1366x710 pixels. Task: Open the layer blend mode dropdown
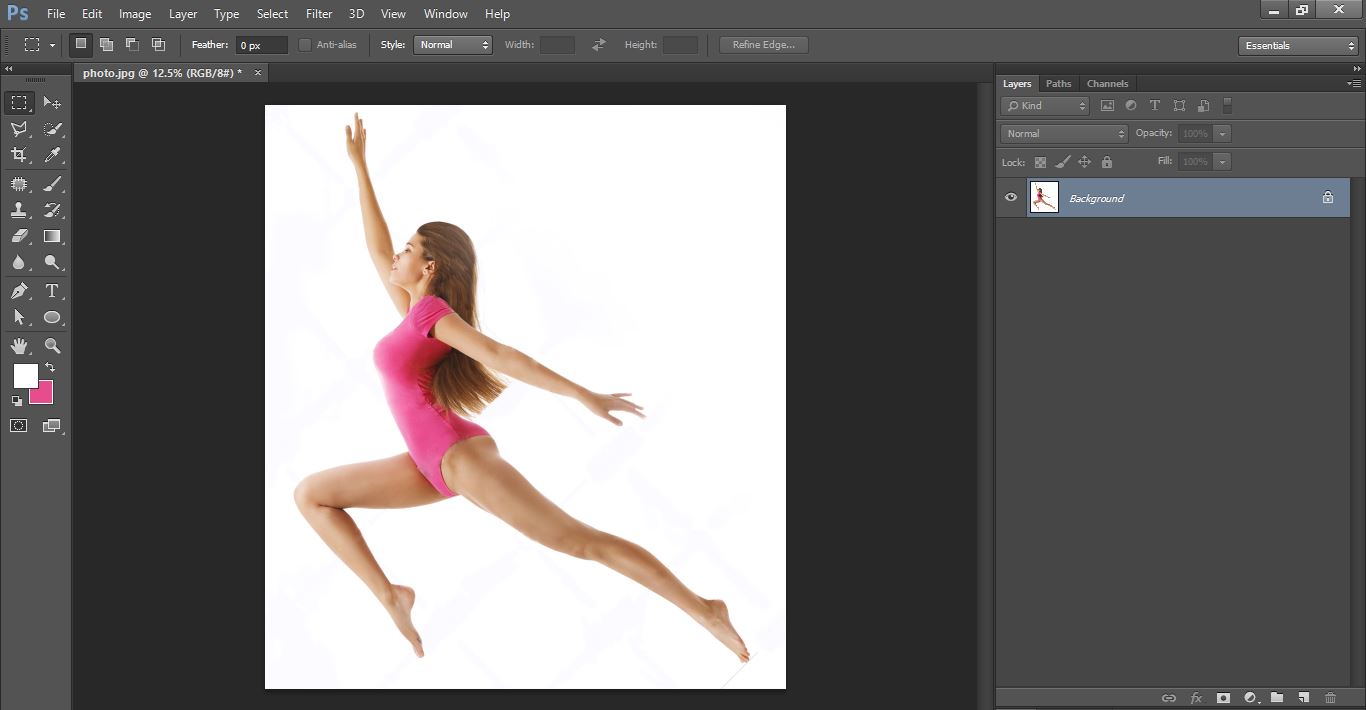1064,134
